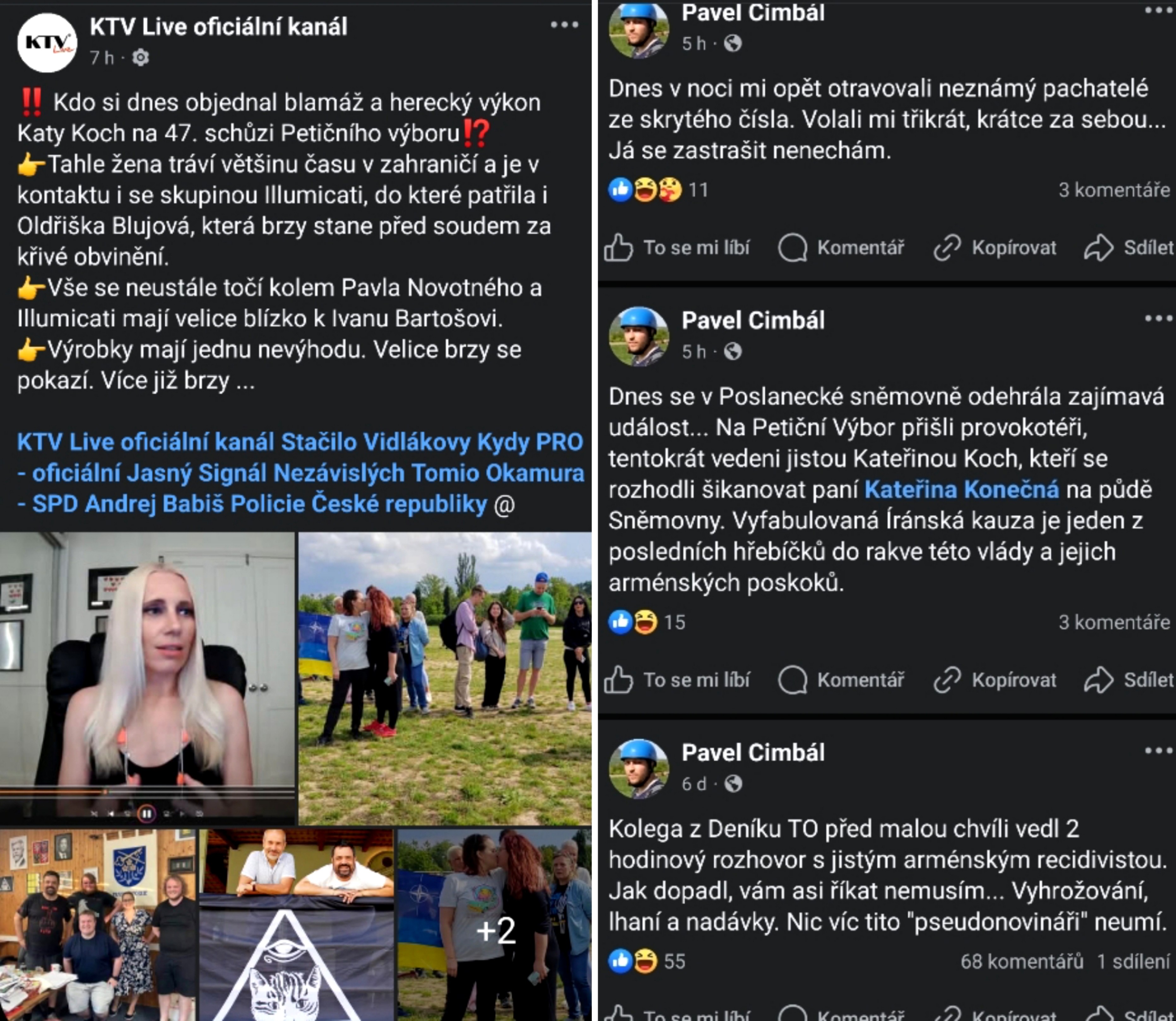Open the blonde woman video thumbnail
This screenshot has width=1176, height=1021.
coord(147,678)
